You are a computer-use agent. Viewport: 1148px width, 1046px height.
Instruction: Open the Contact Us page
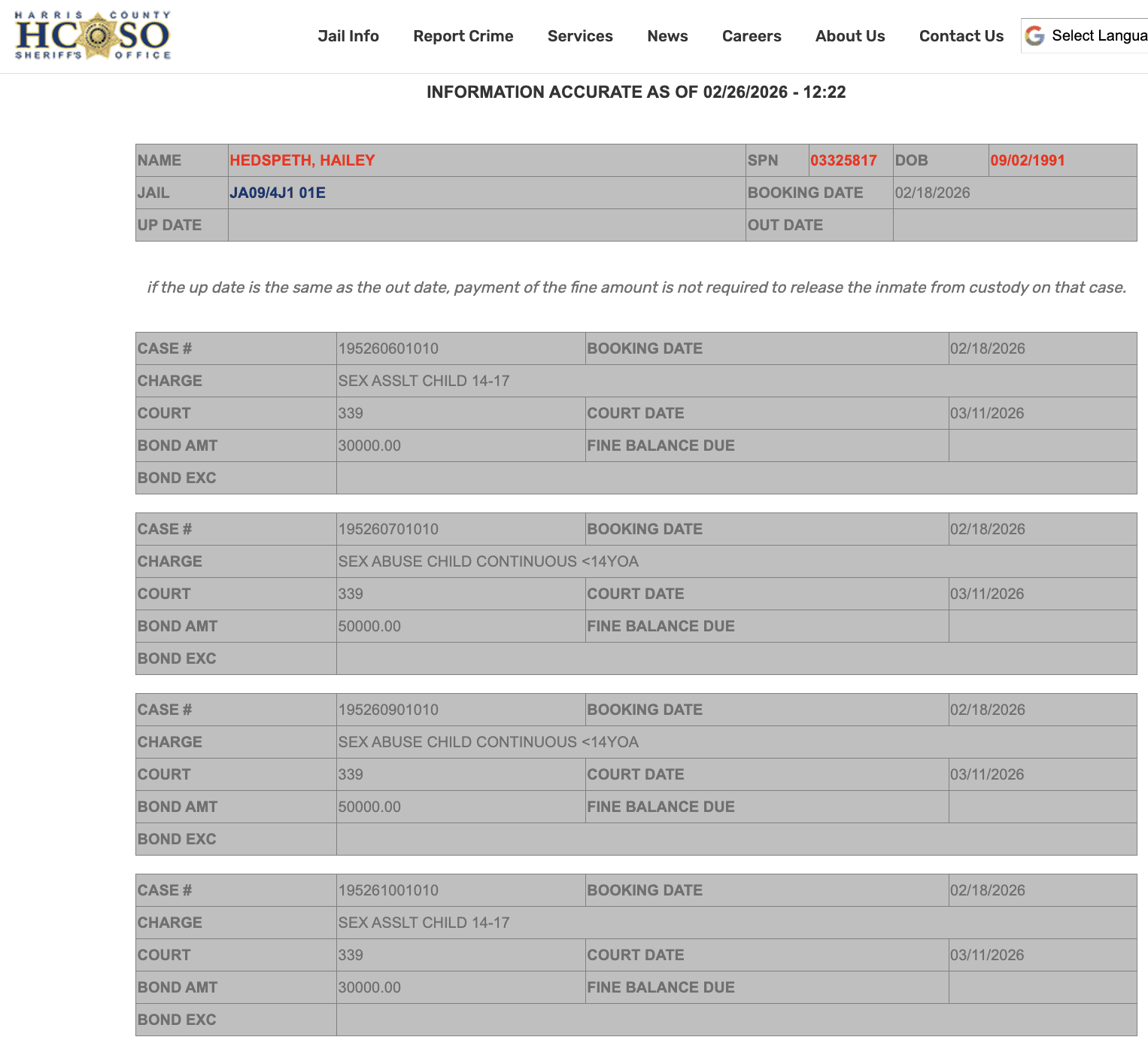point(961,36)
